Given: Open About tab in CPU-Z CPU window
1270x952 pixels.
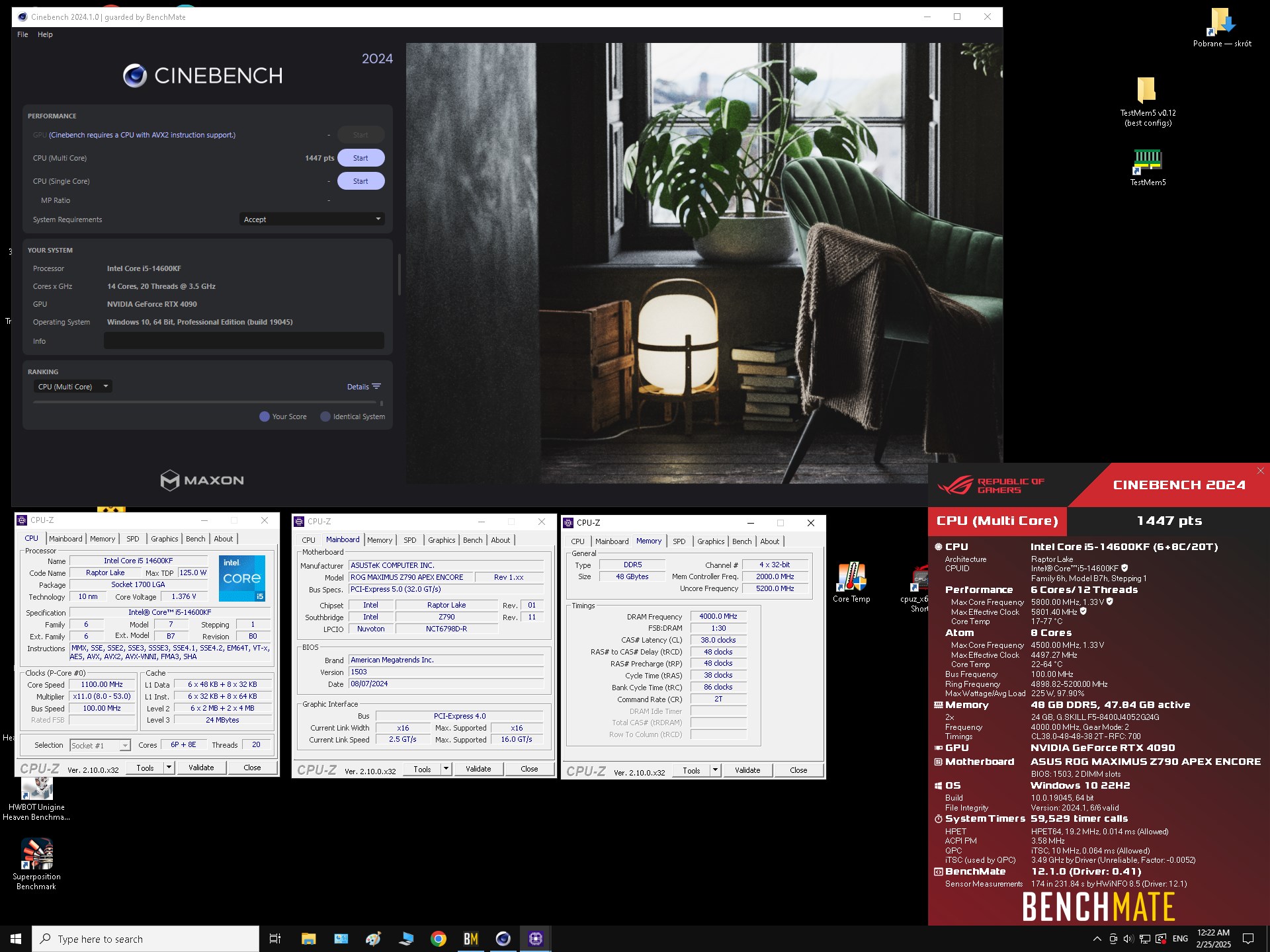Looking at the screenshot, I should coord(223,539).
